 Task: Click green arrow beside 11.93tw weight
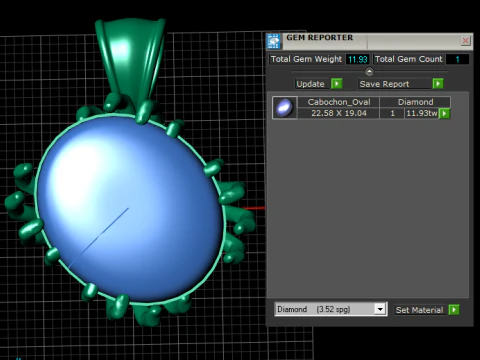[444, 113]
